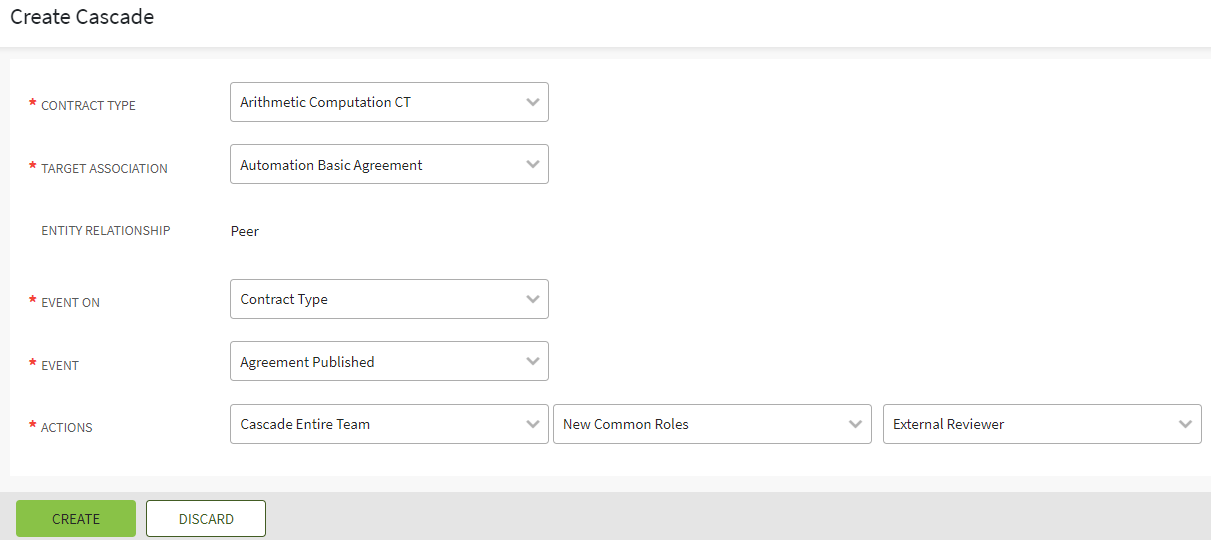
Task: Click the Actions field label
Action: pyautogui.click(x=67, y=428)
